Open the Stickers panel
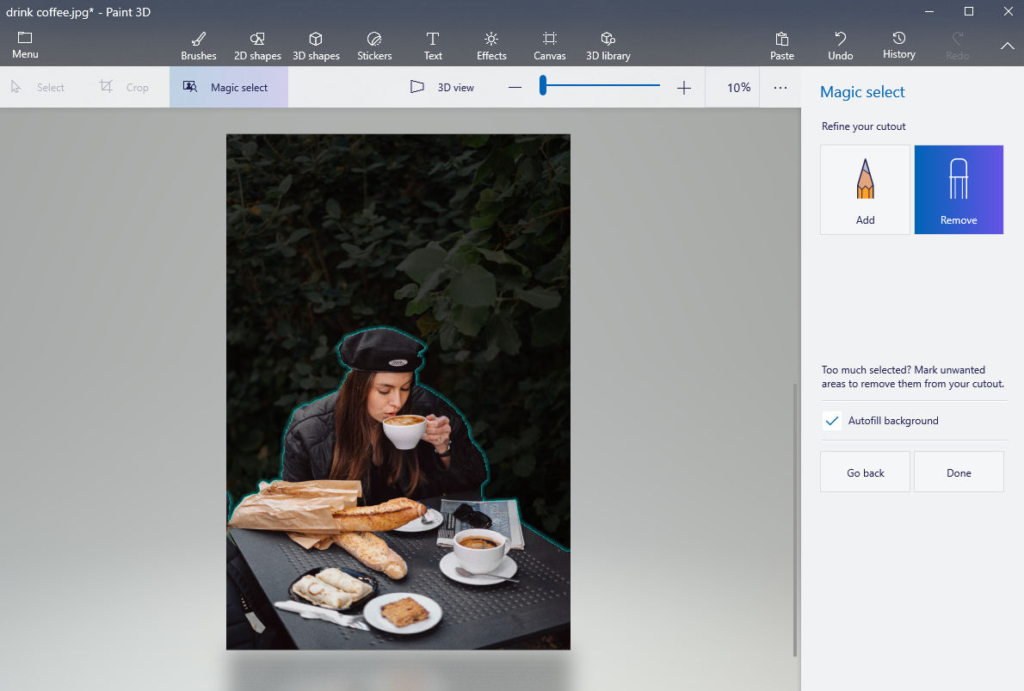Screen dimensions: 1024x691 click(374, 45)
